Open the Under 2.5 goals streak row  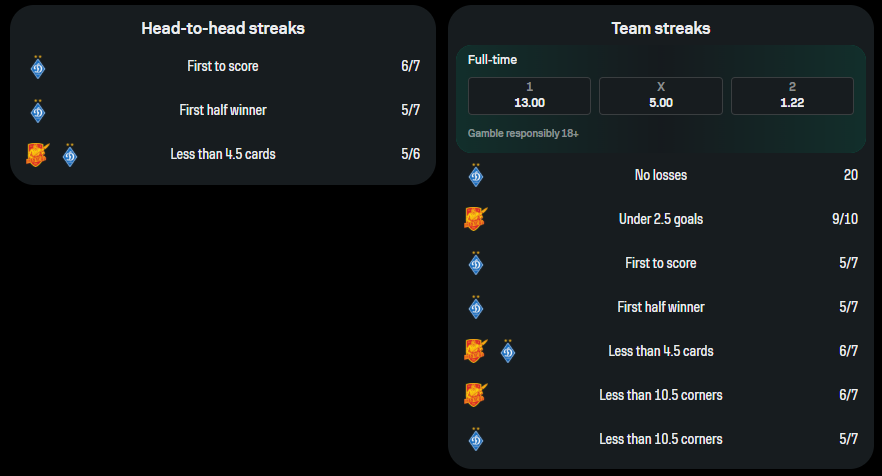(x=661, y=219)
